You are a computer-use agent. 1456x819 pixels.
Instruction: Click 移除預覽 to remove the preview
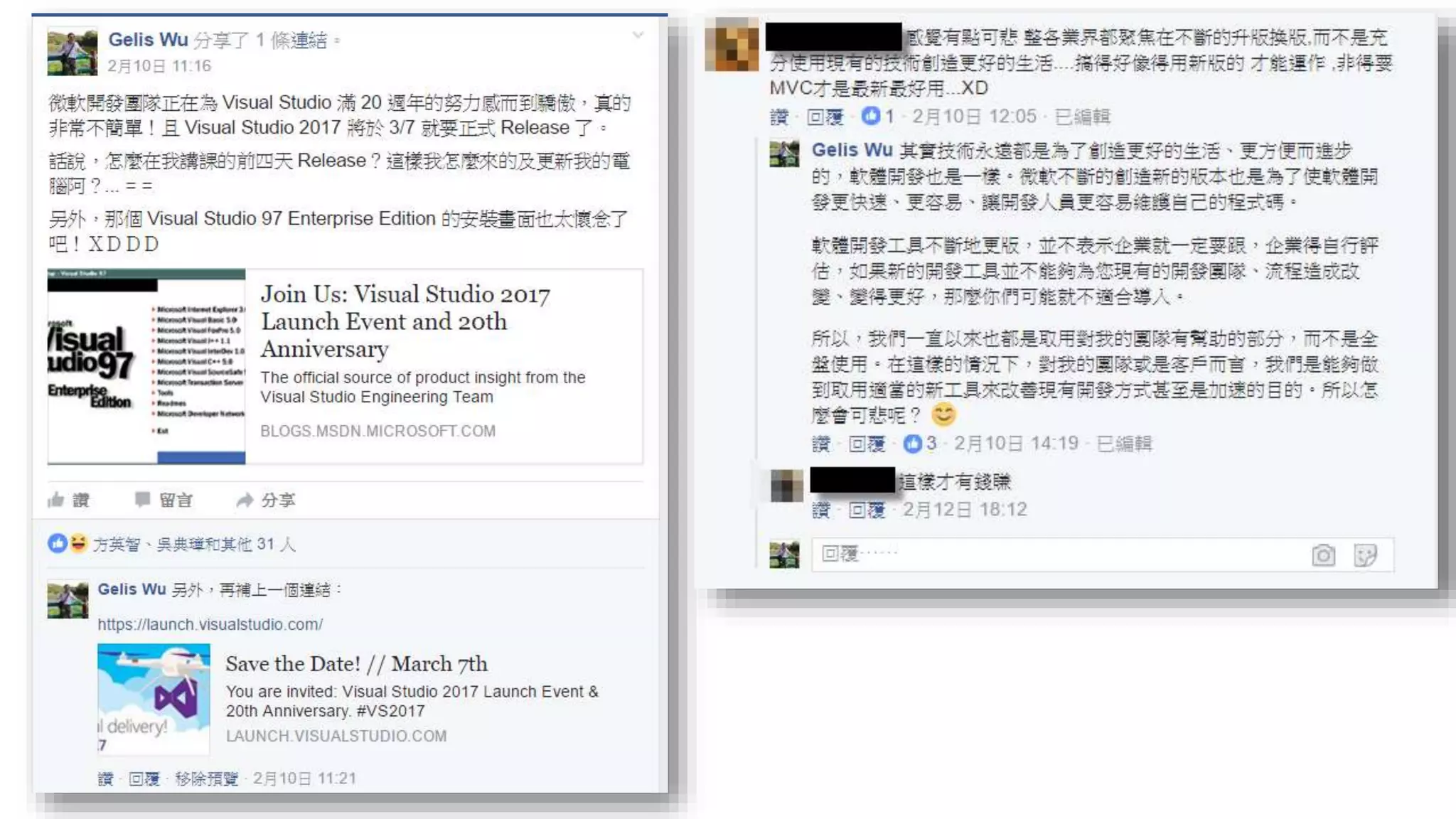(x=206, y=778)
